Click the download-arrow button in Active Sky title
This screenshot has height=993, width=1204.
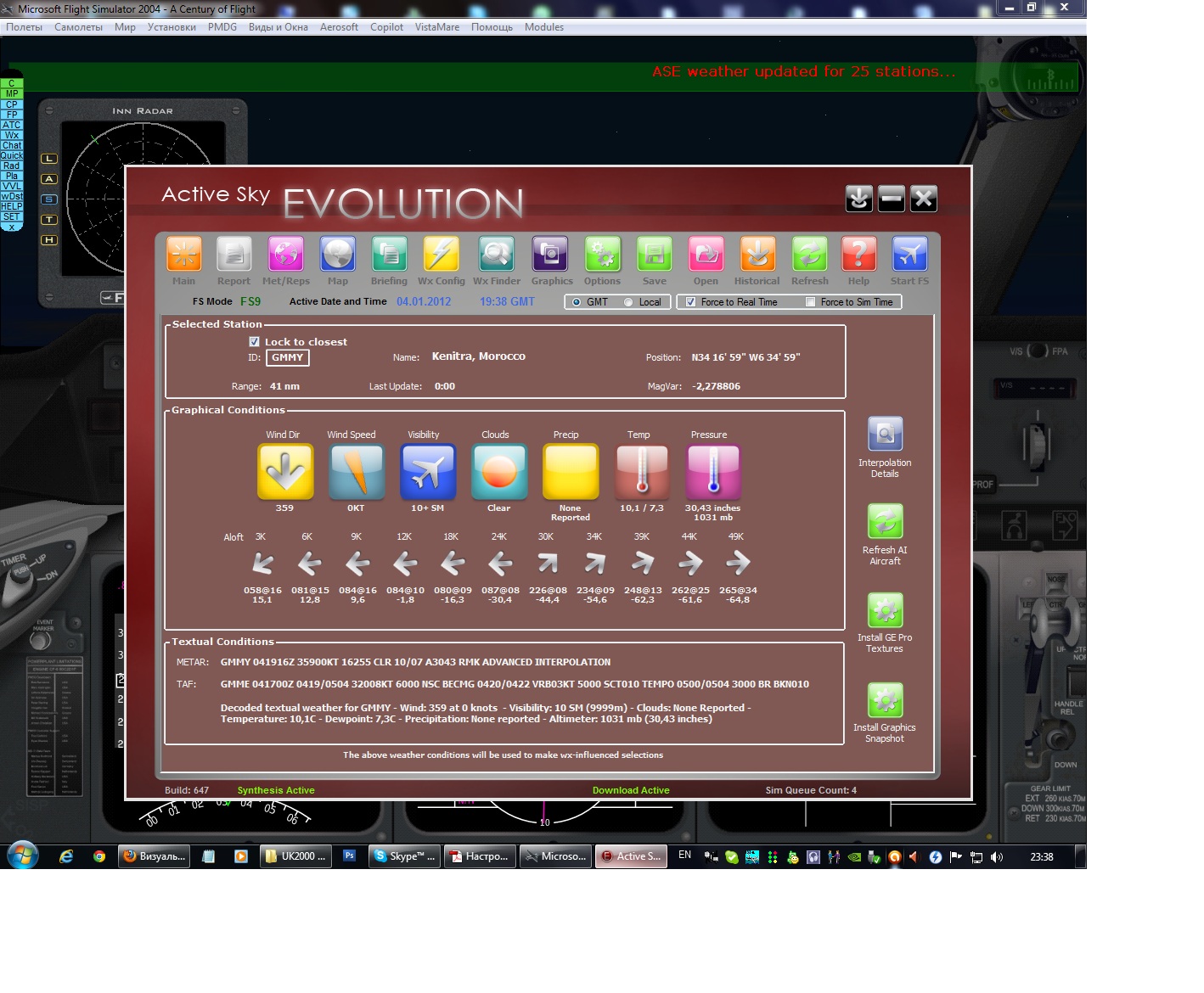[859, 199]
